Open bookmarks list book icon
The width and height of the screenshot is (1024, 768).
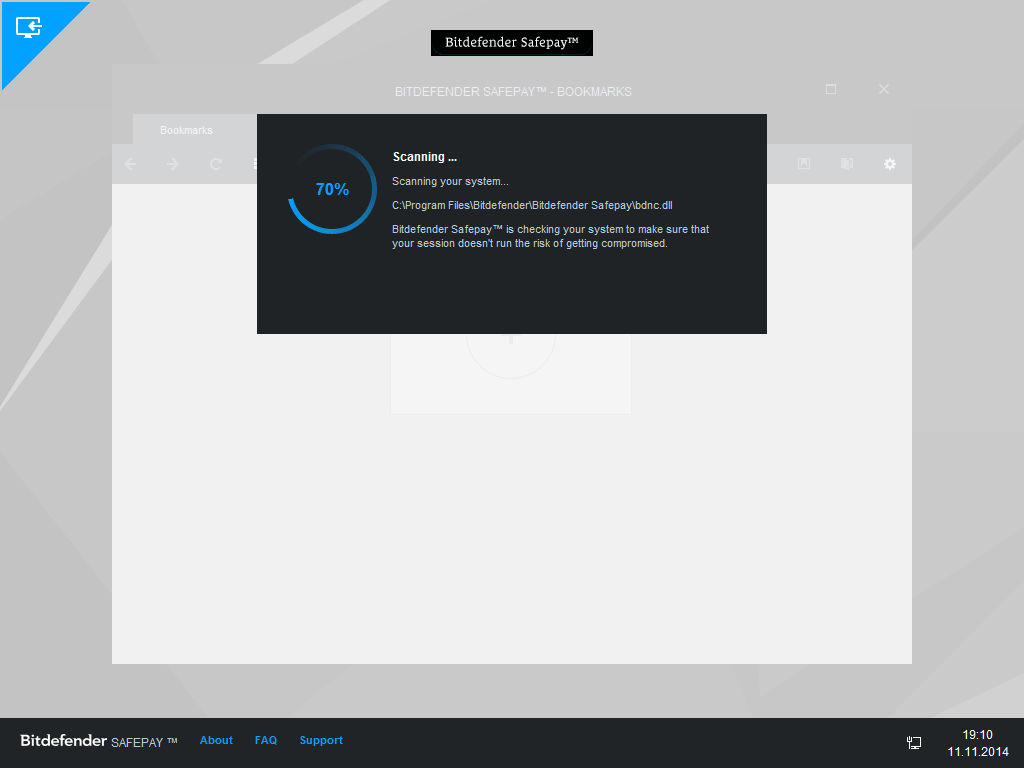click(x=846, y=163)
